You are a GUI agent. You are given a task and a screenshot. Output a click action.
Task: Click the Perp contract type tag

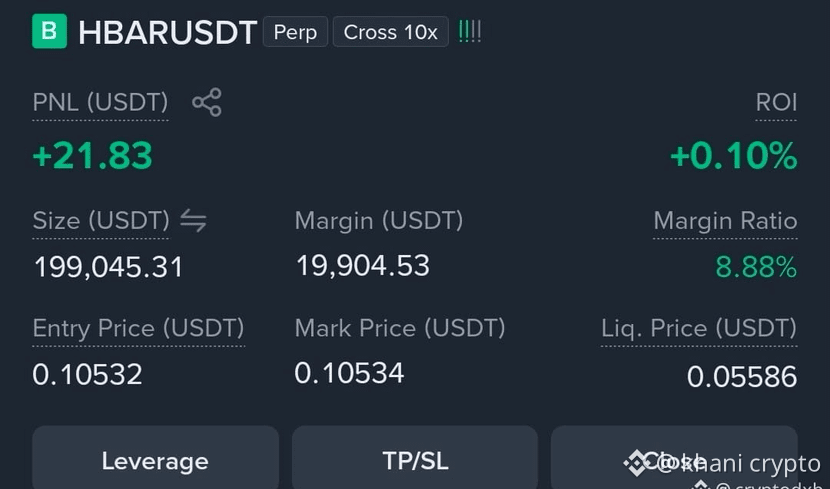295,32
